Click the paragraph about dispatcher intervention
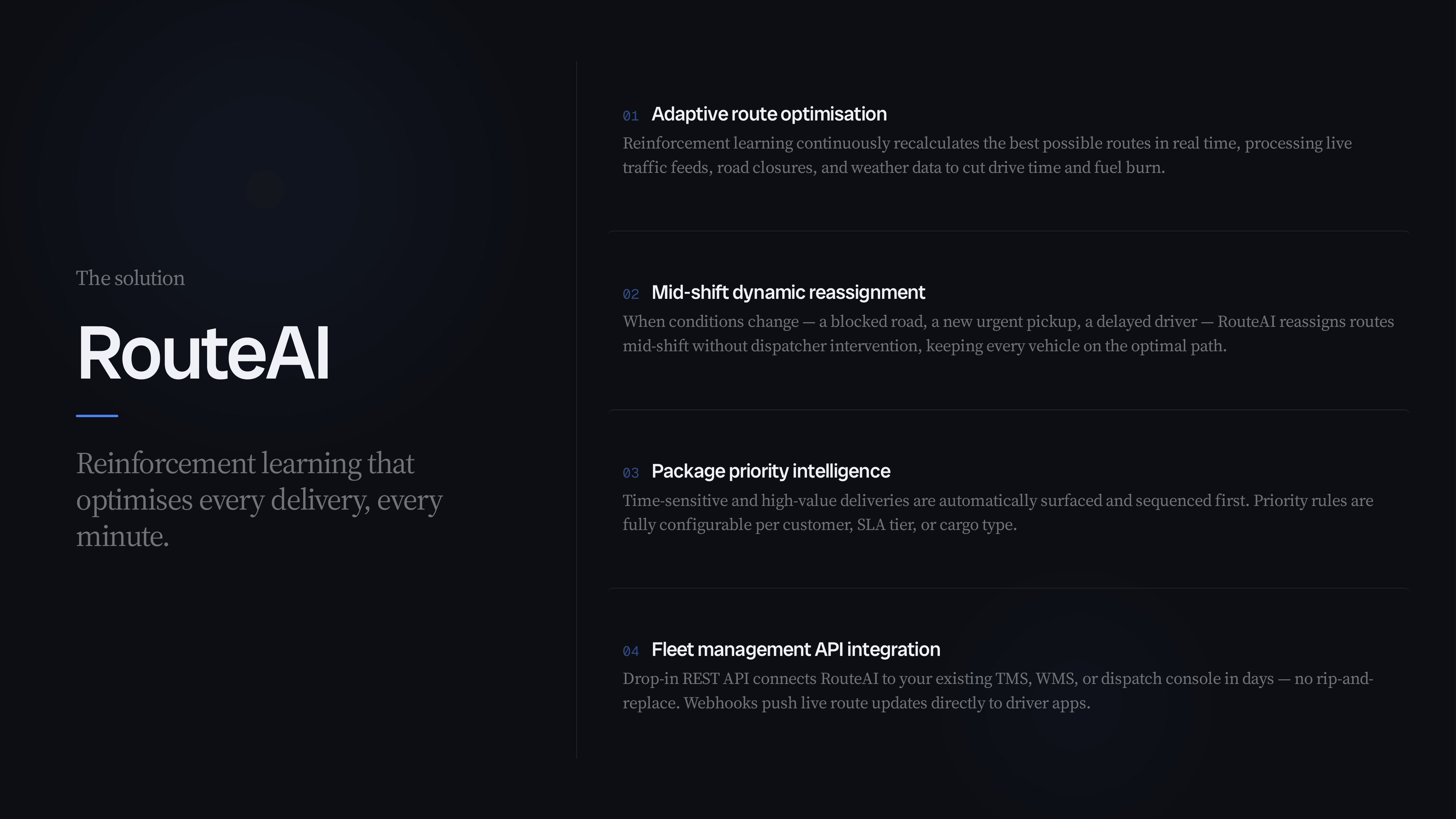Image resolution: width=1456 pixels, height=819 pixels. (x=1008, y=333)
